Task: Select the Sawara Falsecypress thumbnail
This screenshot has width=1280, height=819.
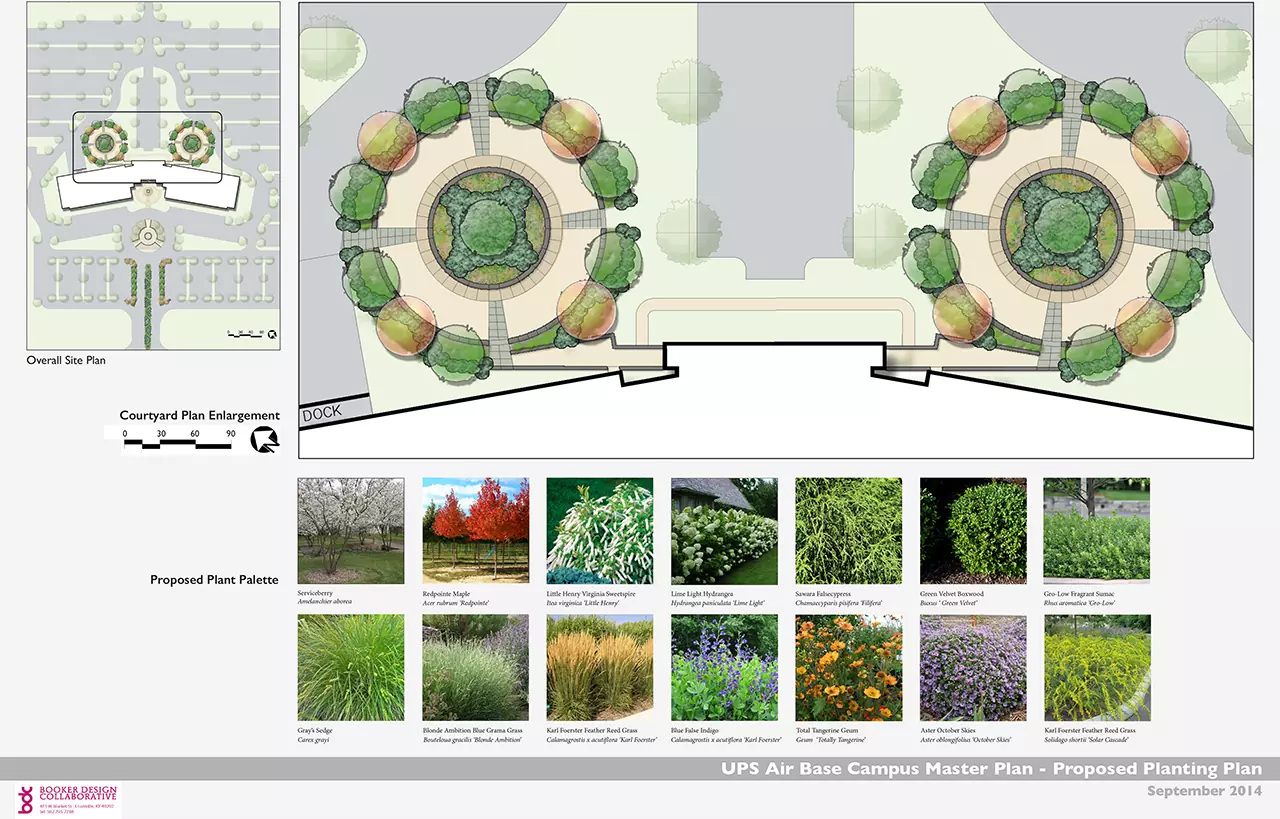Action: tap(848, 530)
